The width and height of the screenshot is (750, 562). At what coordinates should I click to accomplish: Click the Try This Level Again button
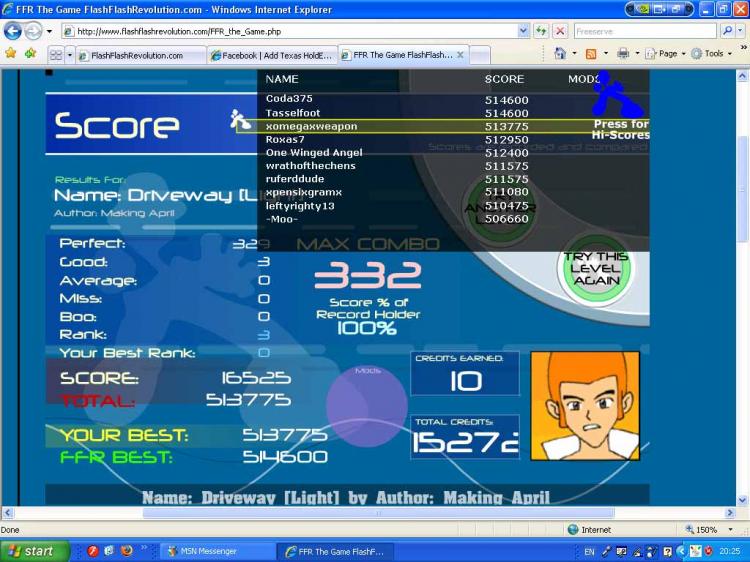595,268
